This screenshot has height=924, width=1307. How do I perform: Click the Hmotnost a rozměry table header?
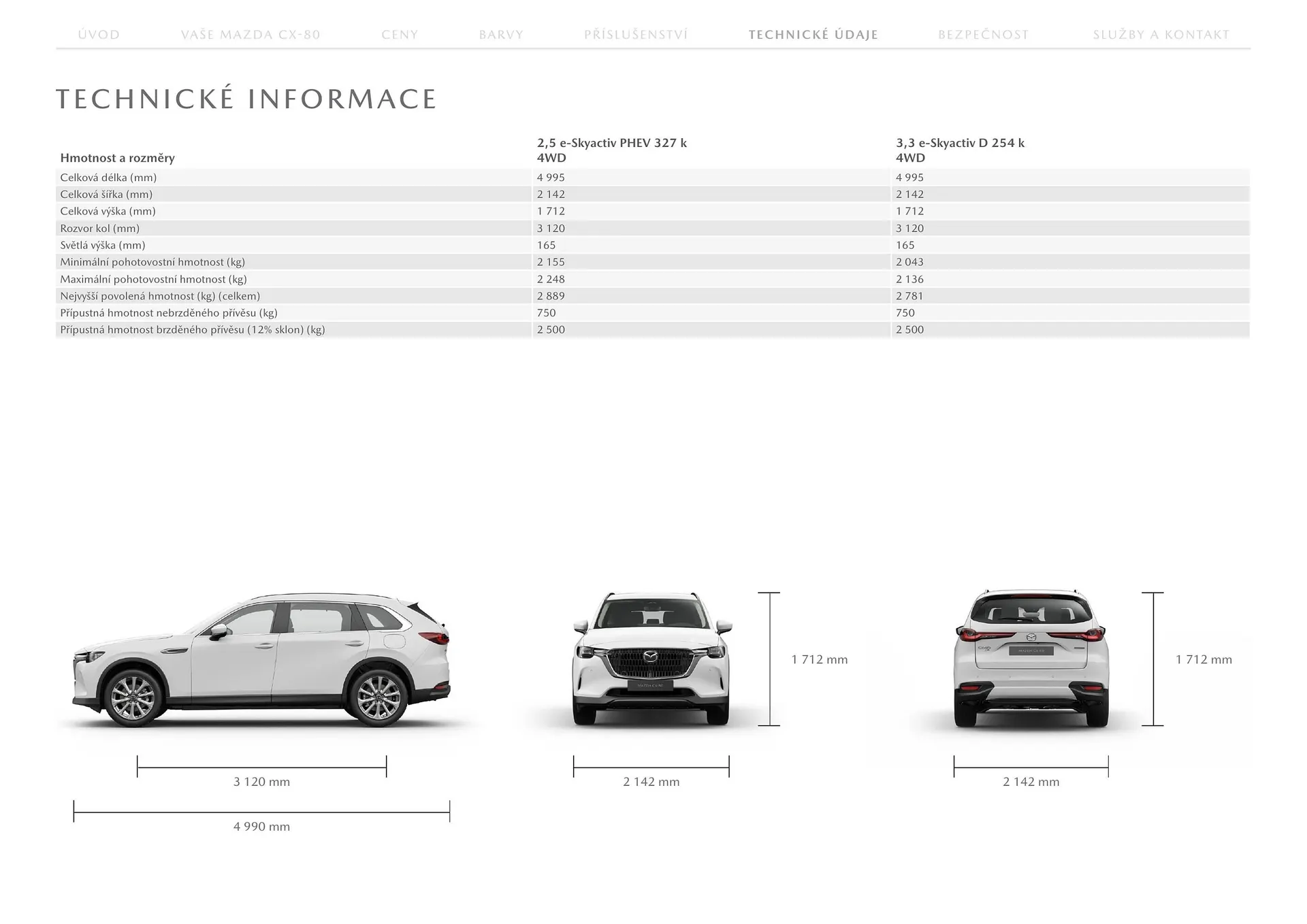117,158
